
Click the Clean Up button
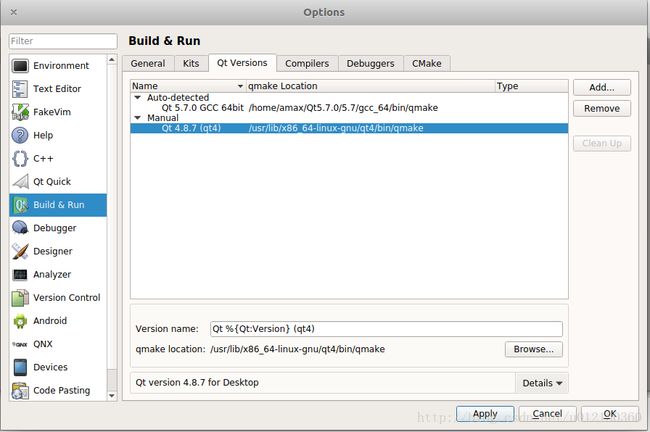tap(602, 143)
